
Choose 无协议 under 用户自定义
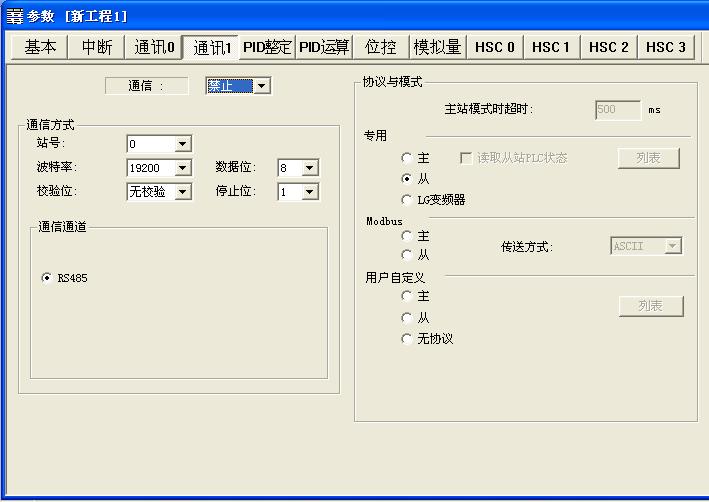click(x=406, y=339)
